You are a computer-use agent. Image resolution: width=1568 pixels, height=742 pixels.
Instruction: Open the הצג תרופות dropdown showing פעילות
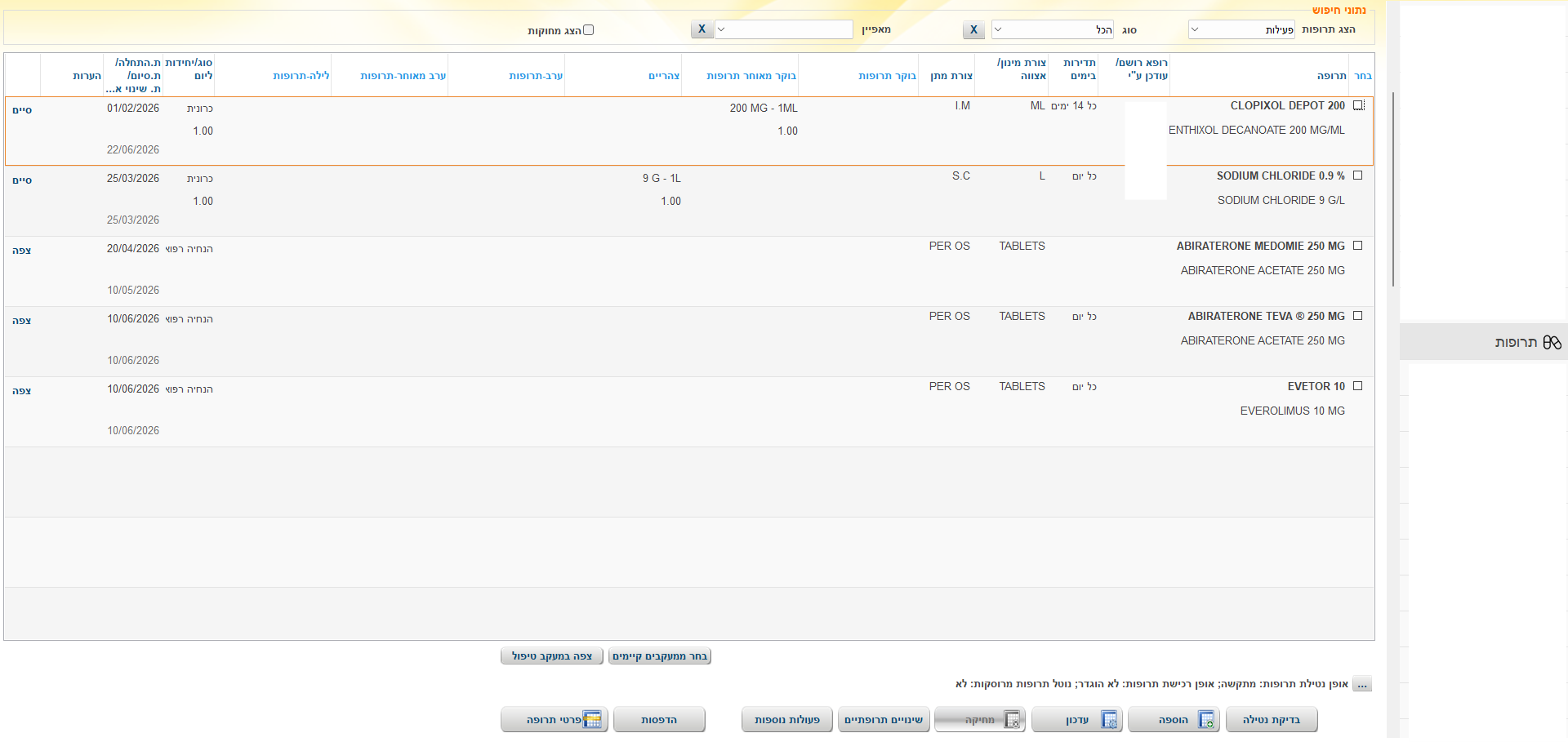(x=1241, y=29)
